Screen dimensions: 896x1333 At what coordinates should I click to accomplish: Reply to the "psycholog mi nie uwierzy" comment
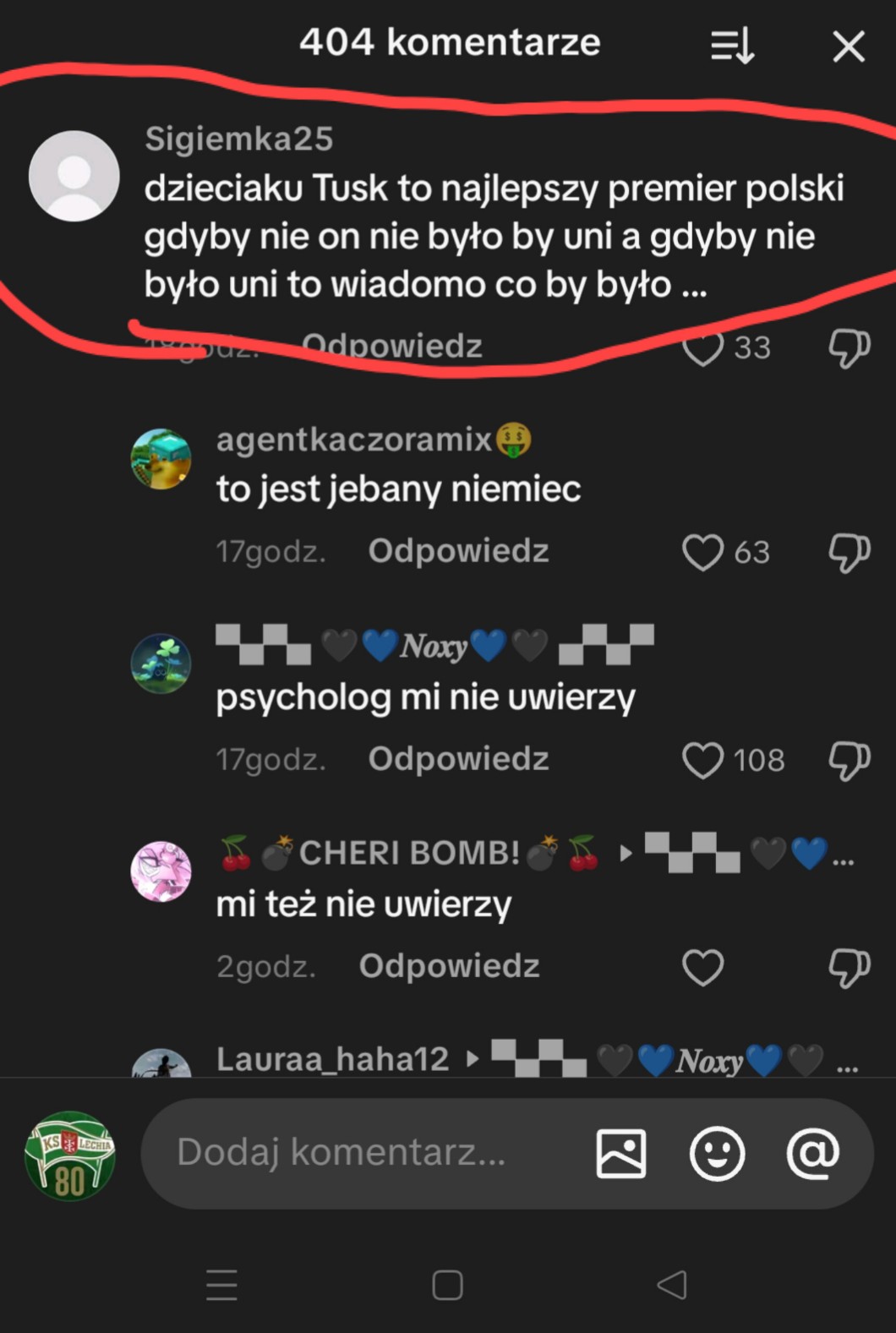pos(458,759)
